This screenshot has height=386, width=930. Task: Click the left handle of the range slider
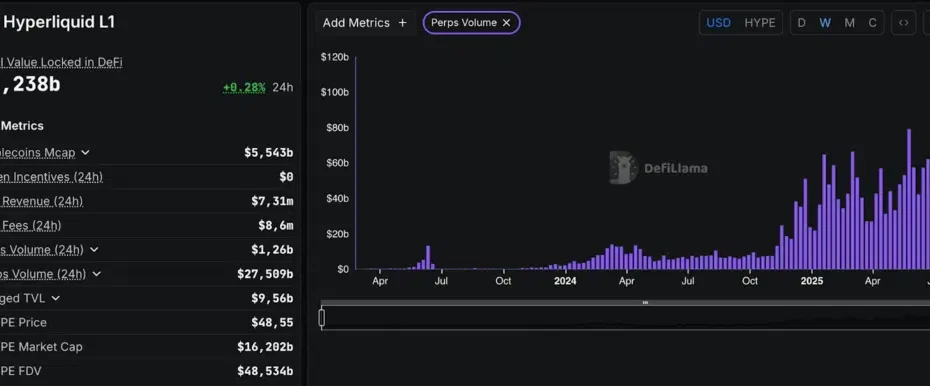tap(321, 318)
